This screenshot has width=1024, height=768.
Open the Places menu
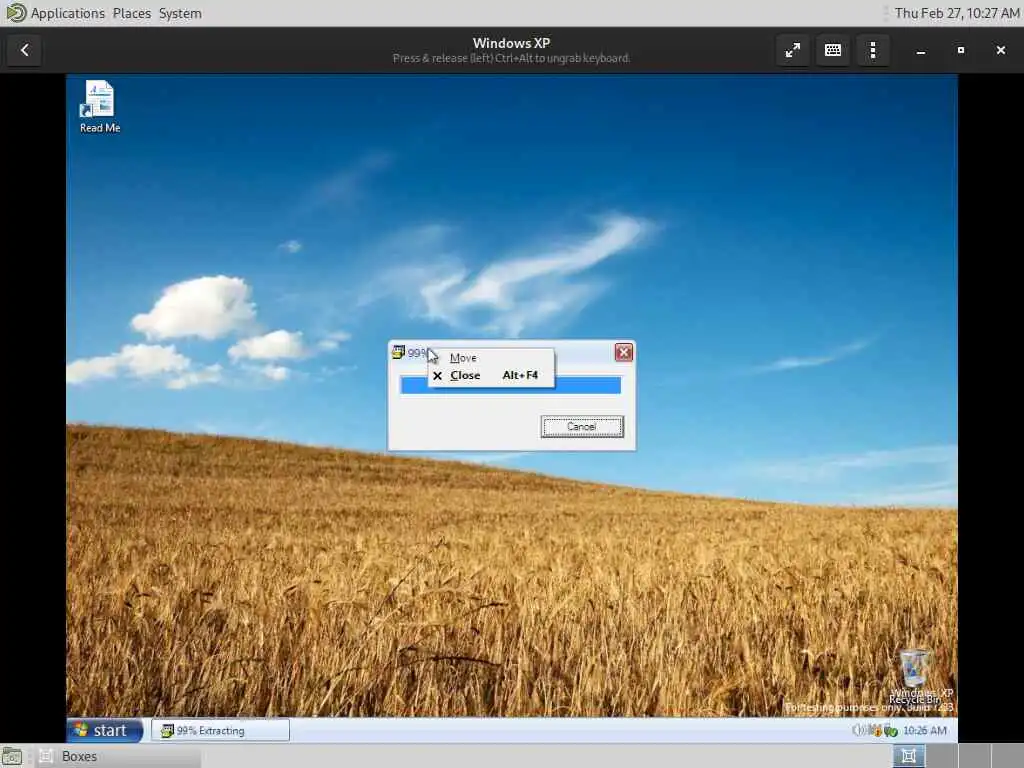click(131, 13)
